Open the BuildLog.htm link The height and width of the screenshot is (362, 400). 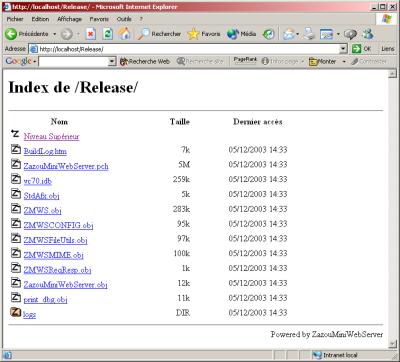(45, 151)
